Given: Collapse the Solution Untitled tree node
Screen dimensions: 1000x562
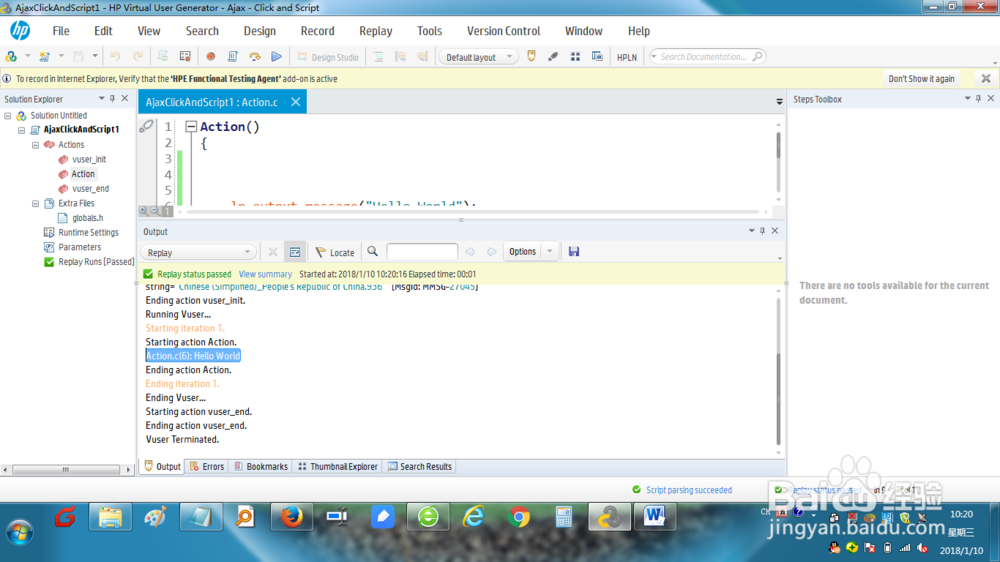Looking at the screenshot, I should (x=8, y=116).
